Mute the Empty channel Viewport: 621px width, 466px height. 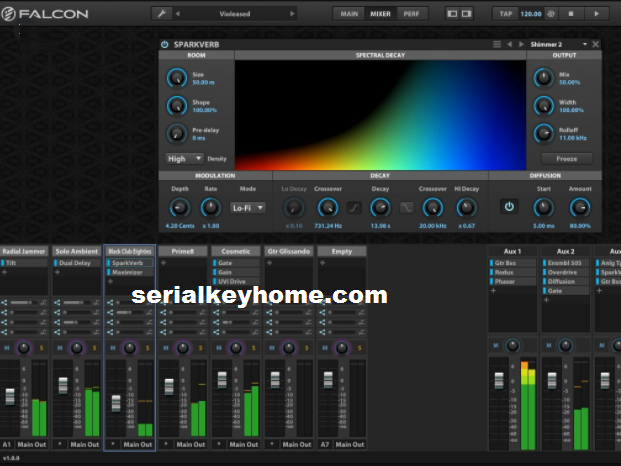[x=325, y=348]
